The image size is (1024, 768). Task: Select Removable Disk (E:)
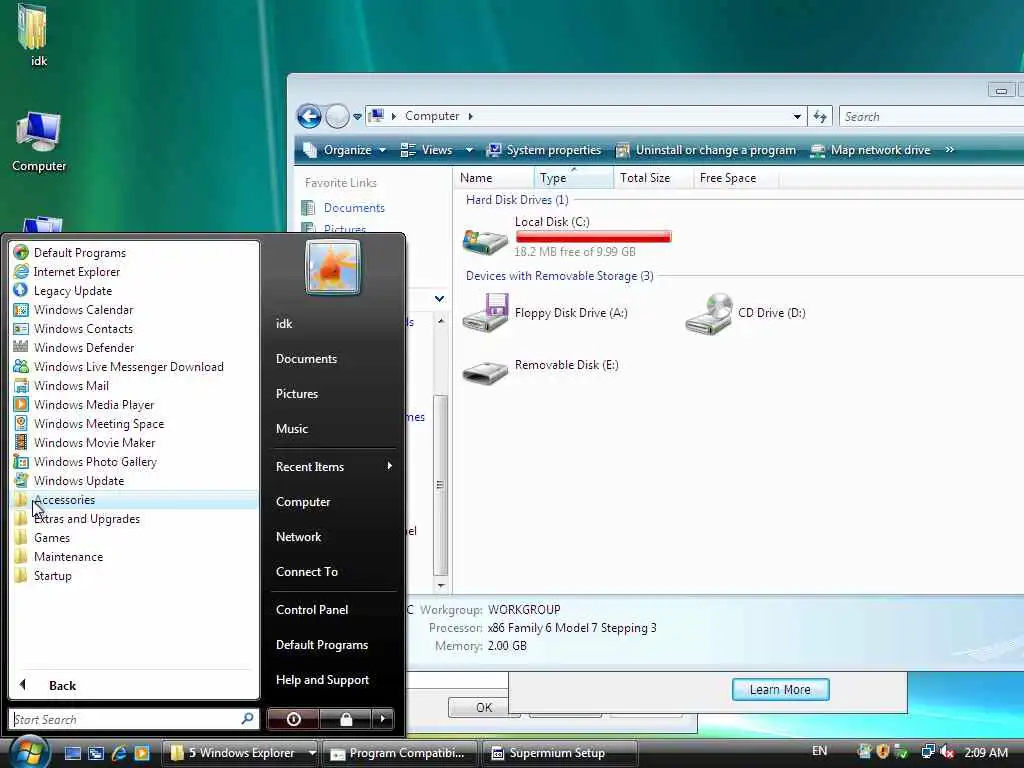[541, 369]
